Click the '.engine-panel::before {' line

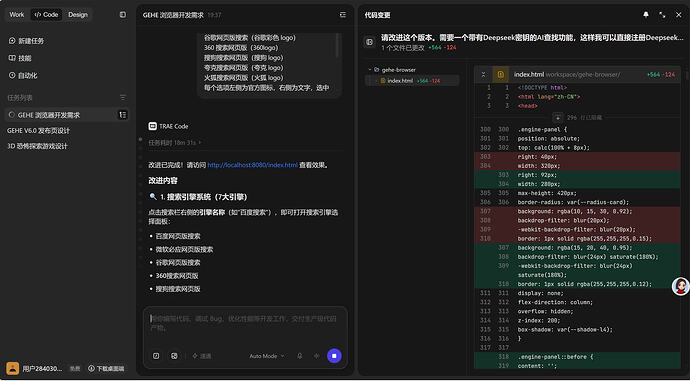(x=556, y=357)
